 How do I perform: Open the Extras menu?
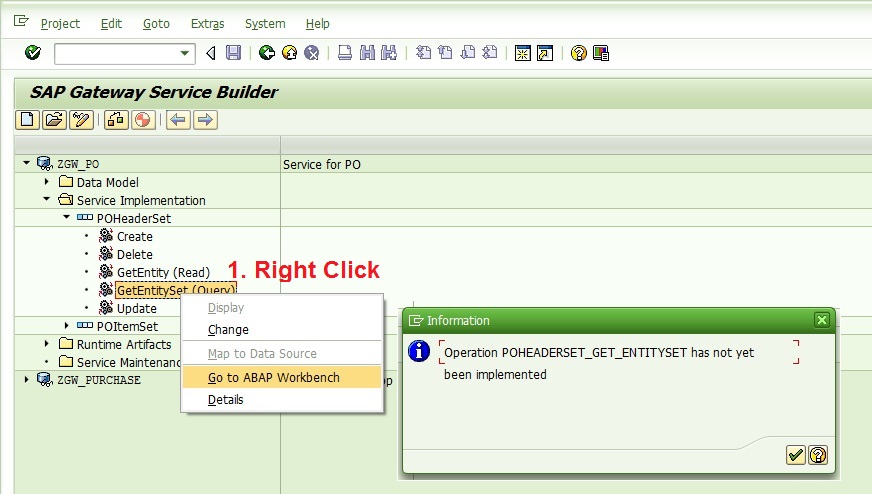click(207, 23)
